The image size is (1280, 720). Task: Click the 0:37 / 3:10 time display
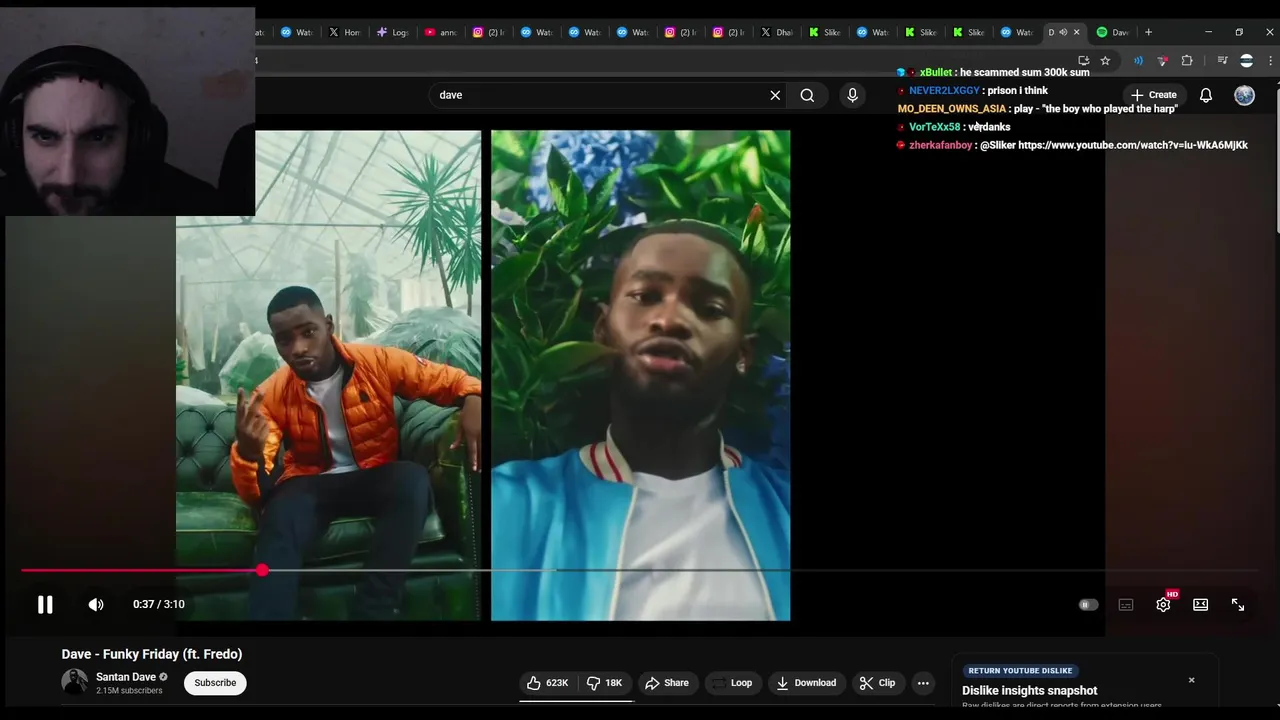tap(158, 604)
